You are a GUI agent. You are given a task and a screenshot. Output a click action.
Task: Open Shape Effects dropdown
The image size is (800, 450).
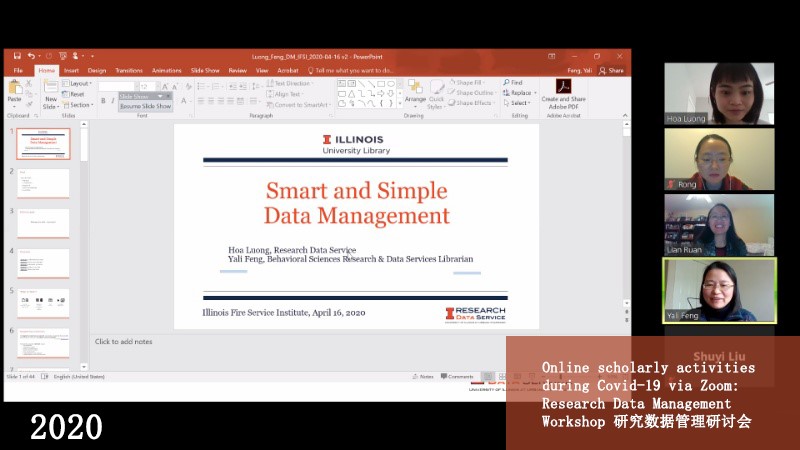[x=471, y=103]
